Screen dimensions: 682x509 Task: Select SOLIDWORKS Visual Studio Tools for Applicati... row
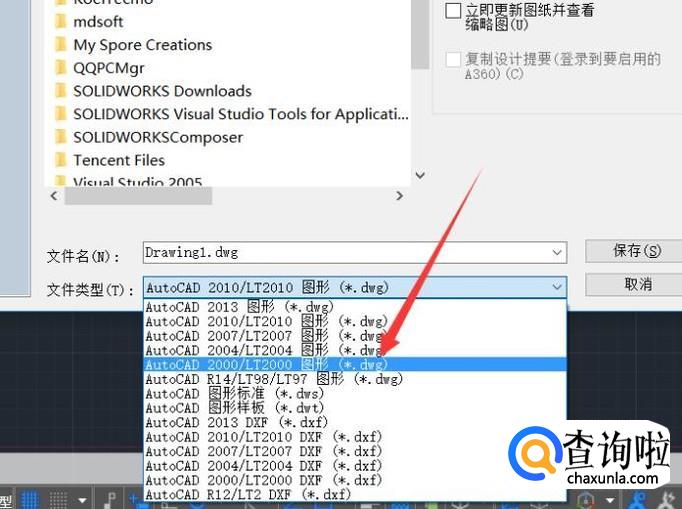pos(241,114)
